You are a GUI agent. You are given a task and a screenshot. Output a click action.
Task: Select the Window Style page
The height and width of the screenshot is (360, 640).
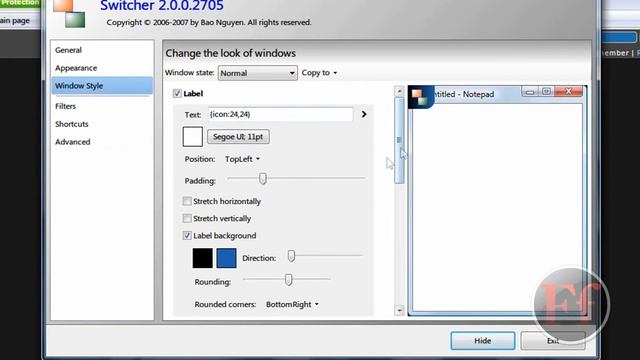pos(102,86)
